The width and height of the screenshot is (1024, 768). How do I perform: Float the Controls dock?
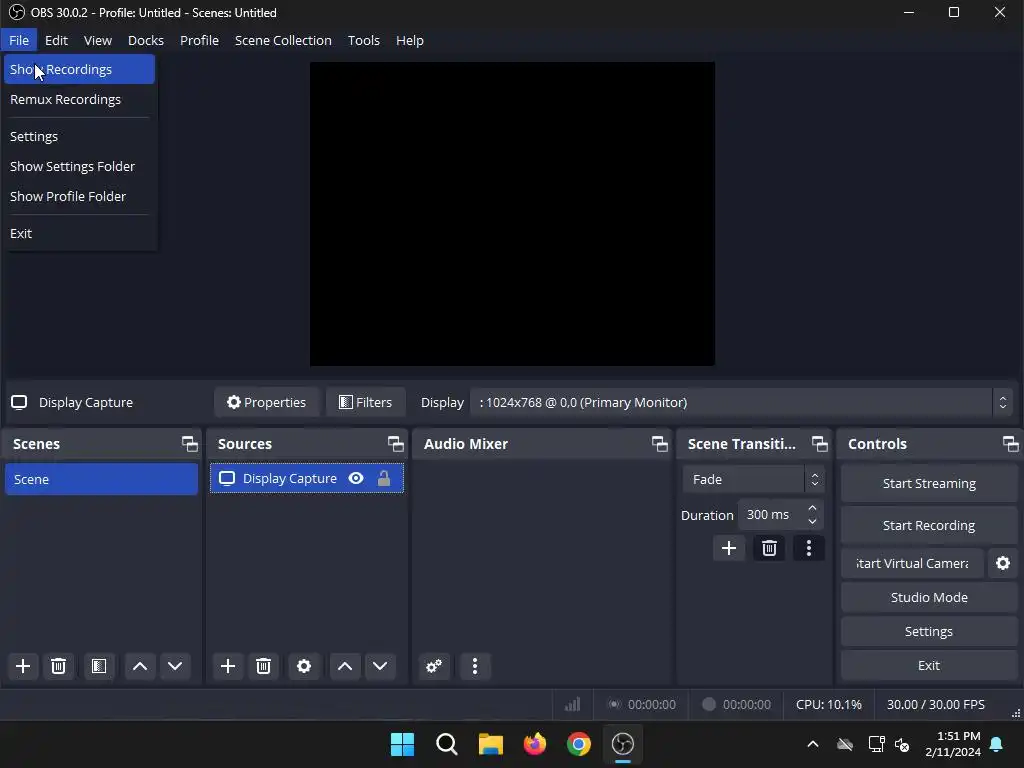[x=1010, y=444]
